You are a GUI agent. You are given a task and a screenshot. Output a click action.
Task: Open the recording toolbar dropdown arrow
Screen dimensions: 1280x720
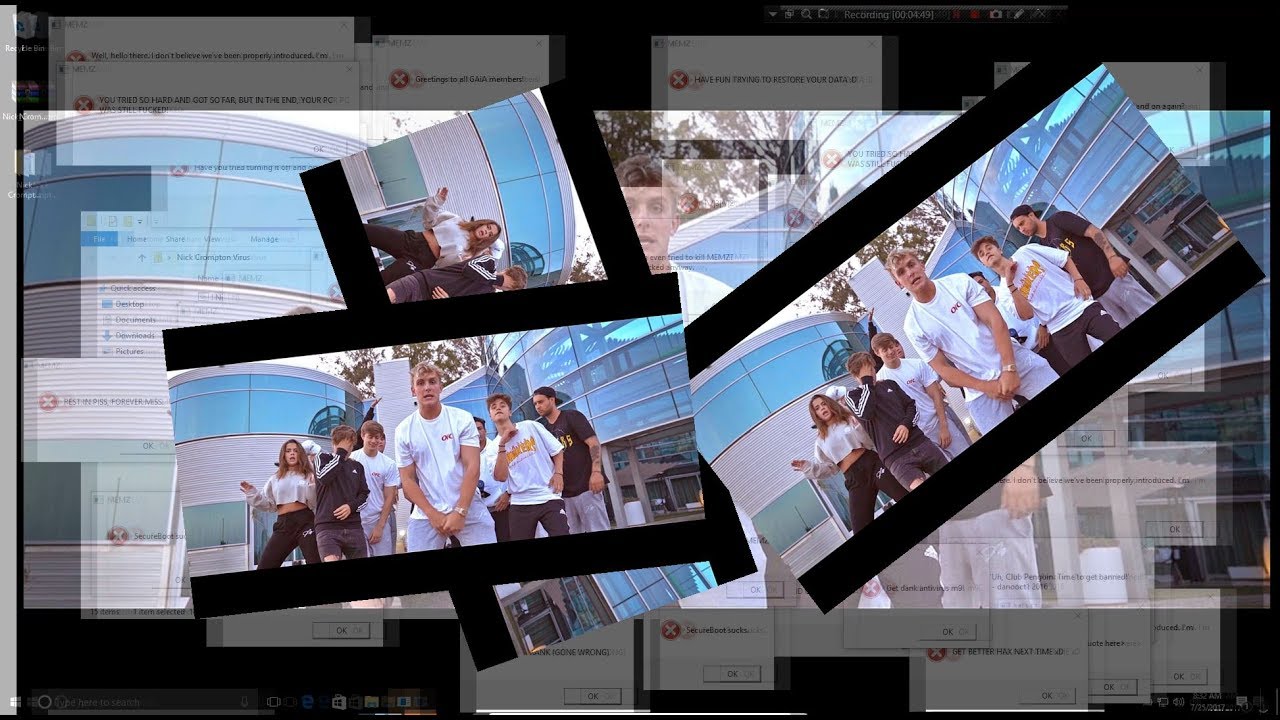[772, 14]
